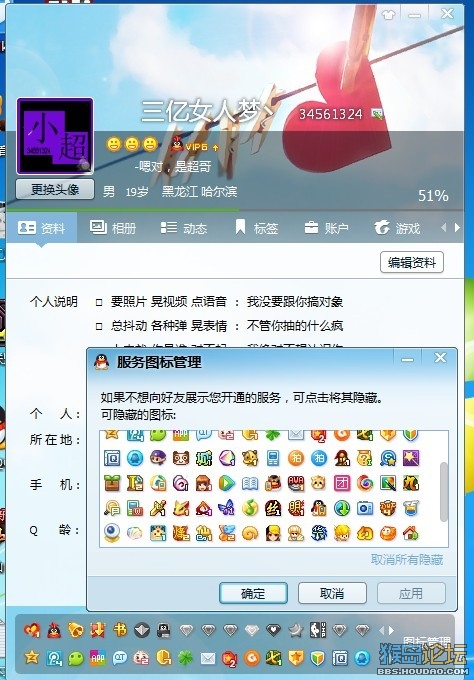Screen dimensions: 474x680
Task: Click the hamster face service icon
Action: pos(319,483)
